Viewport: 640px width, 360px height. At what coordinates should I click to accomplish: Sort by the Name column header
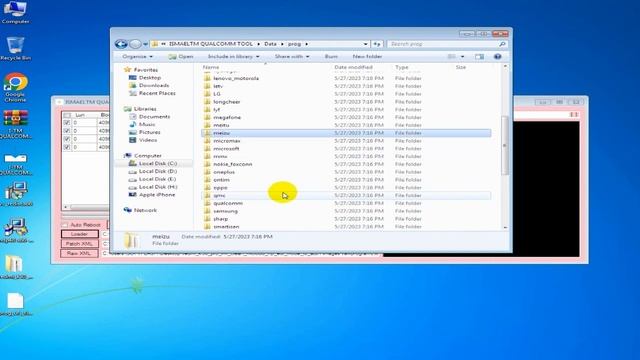(x=211, y=67)
